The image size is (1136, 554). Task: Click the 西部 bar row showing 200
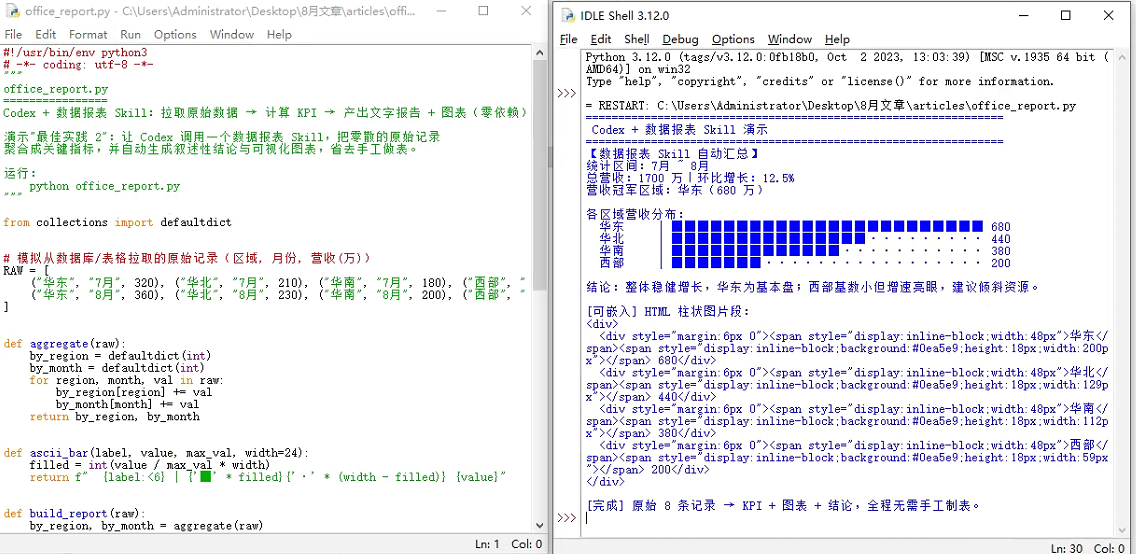(804, 262)
